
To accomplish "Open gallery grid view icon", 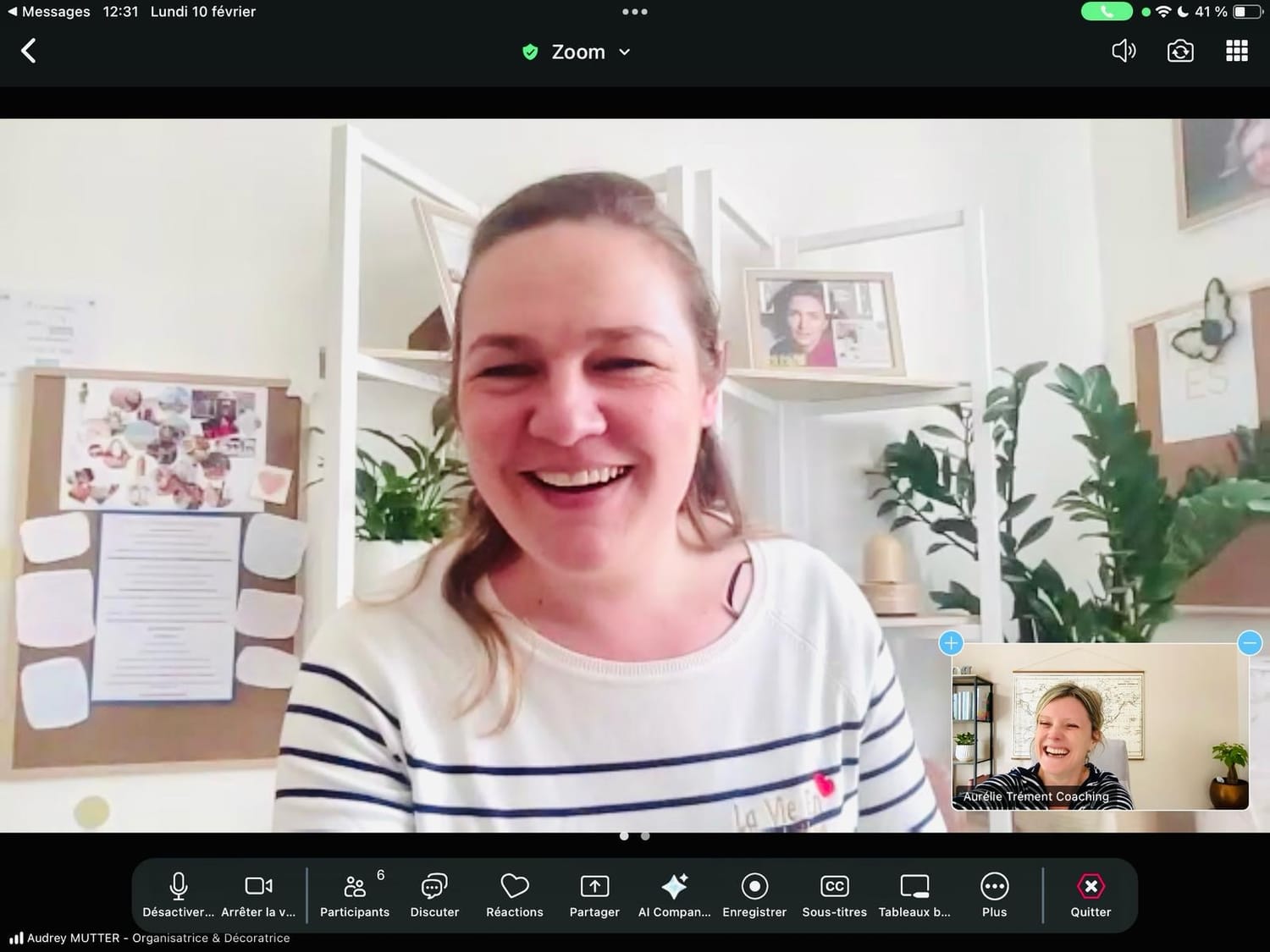I will (x=1237, y=51).
